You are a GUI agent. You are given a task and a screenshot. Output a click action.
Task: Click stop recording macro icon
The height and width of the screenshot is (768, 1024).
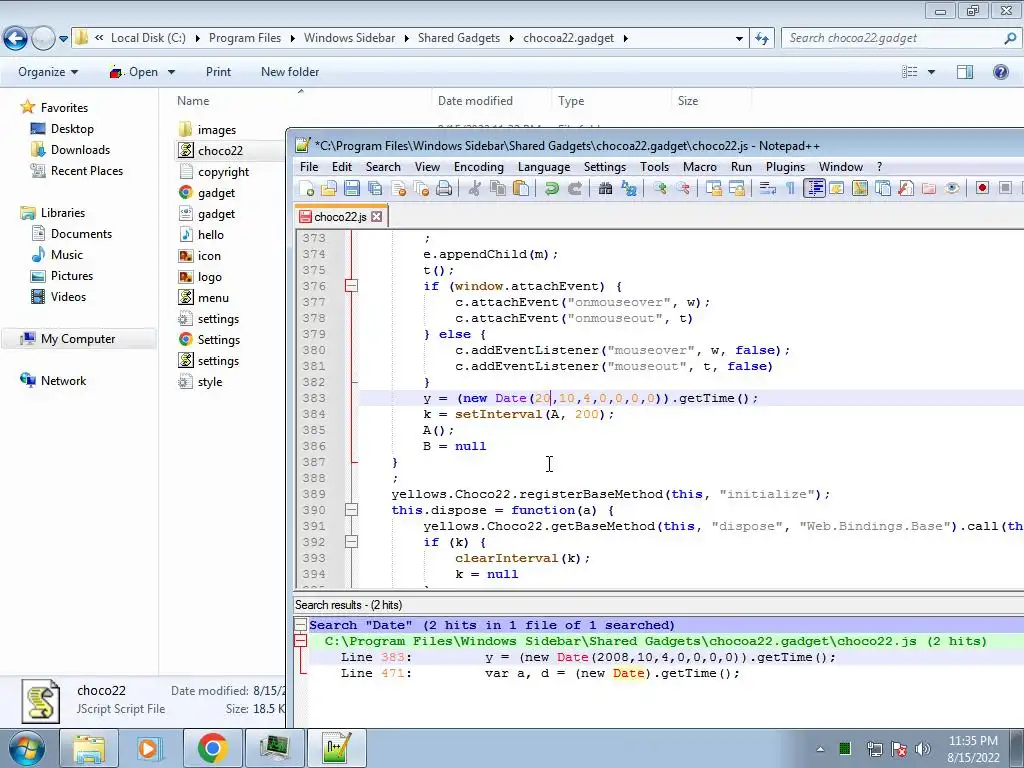pos(1006,189)
